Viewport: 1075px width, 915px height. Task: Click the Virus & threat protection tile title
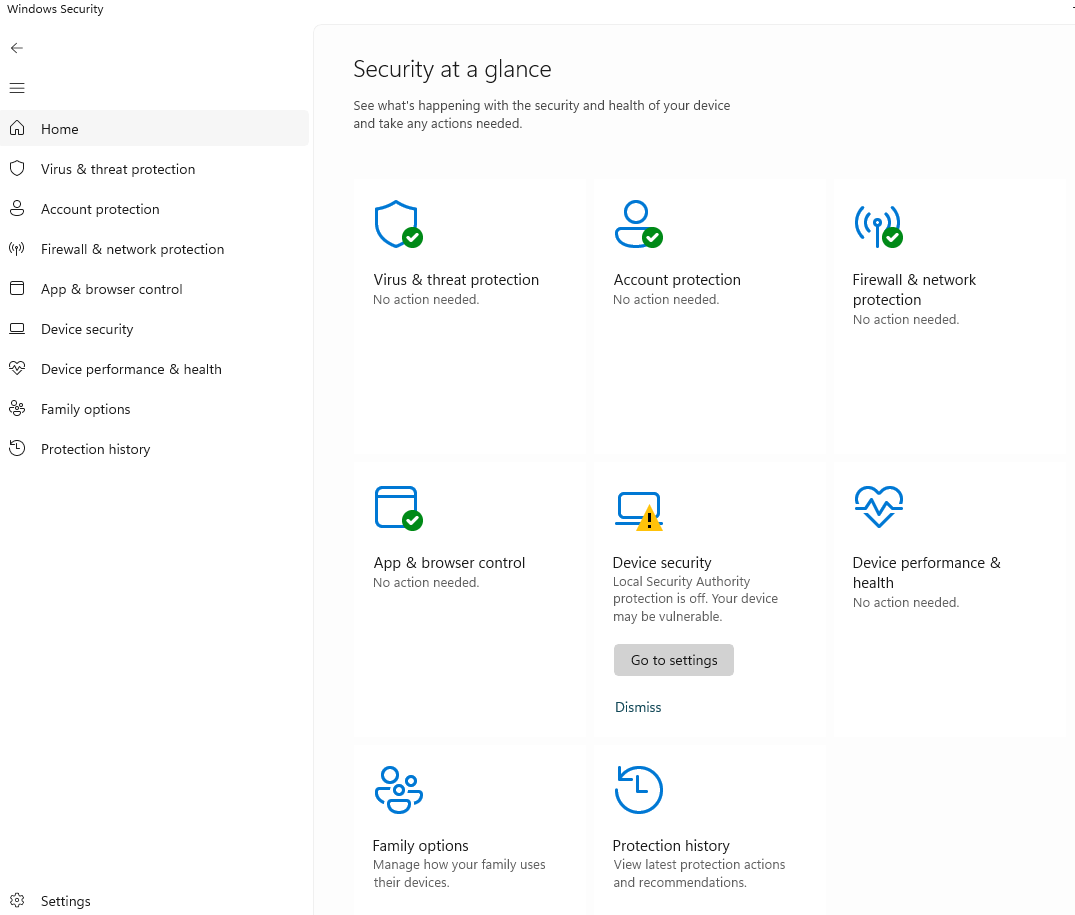point(456,280)
